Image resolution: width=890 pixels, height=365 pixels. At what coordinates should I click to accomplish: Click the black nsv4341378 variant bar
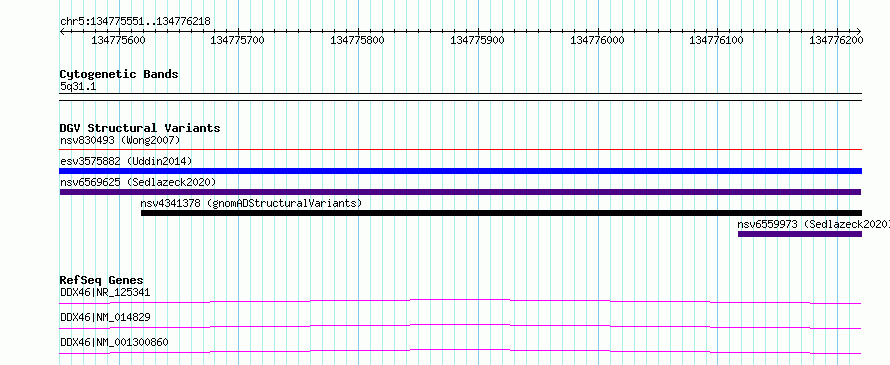[501, 213]
